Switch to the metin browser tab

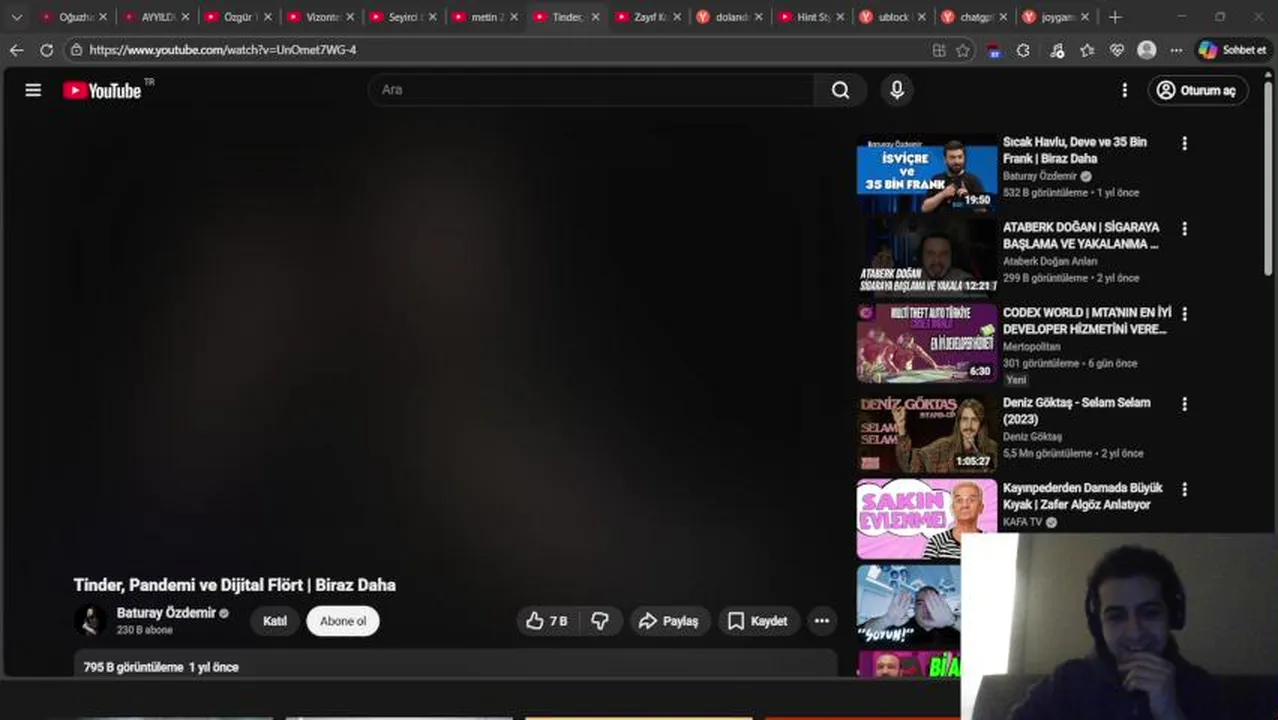click(x=482, y=17)
